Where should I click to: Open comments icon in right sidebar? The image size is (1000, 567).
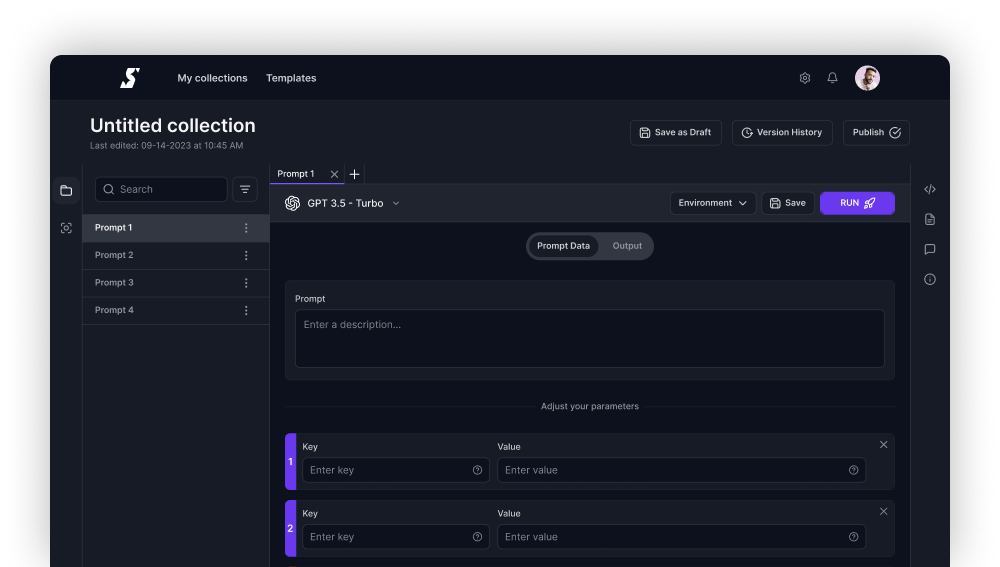[x=930, y=249]
